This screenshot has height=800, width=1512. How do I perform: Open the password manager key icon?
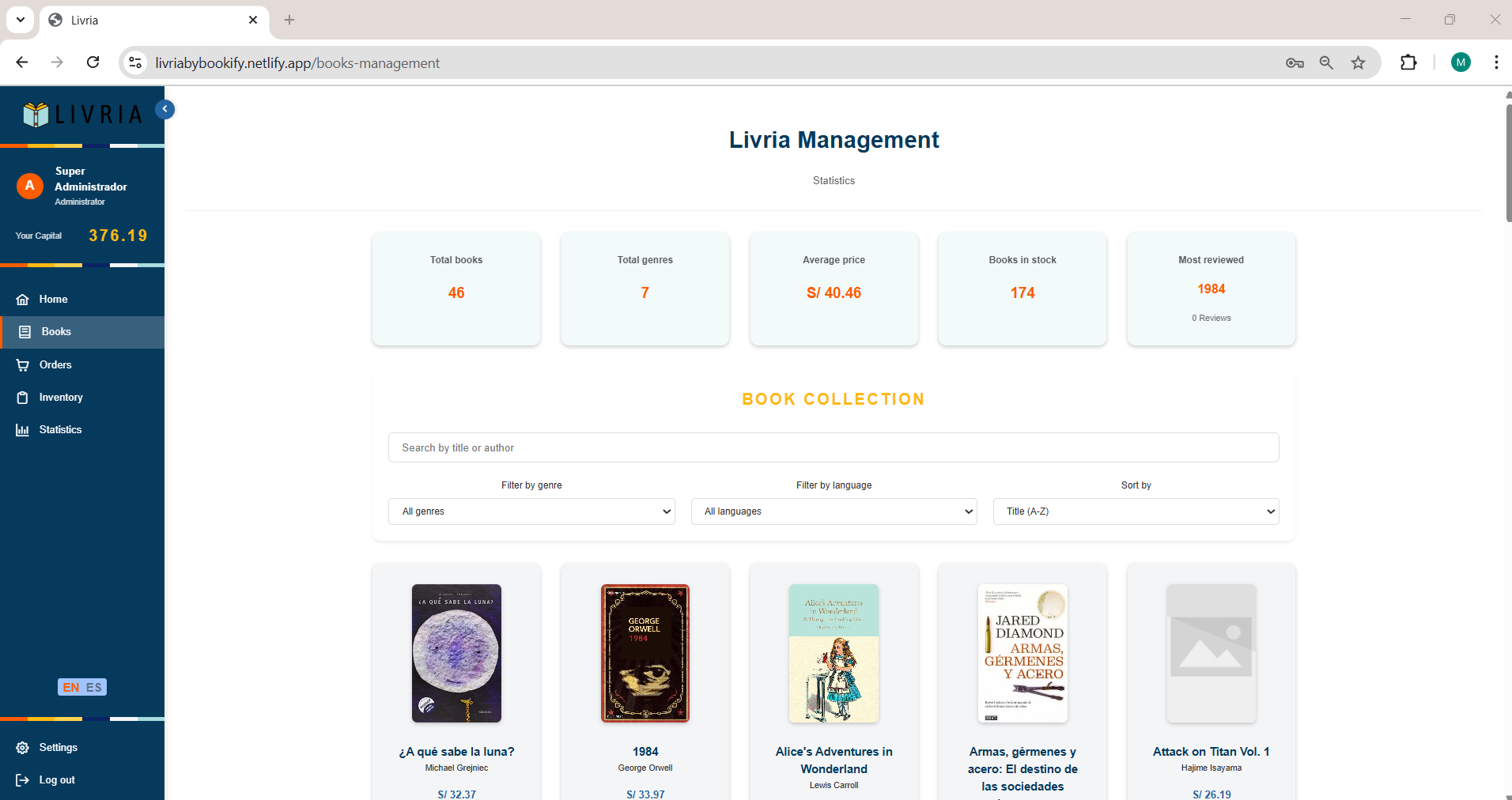pos(1295,62)
